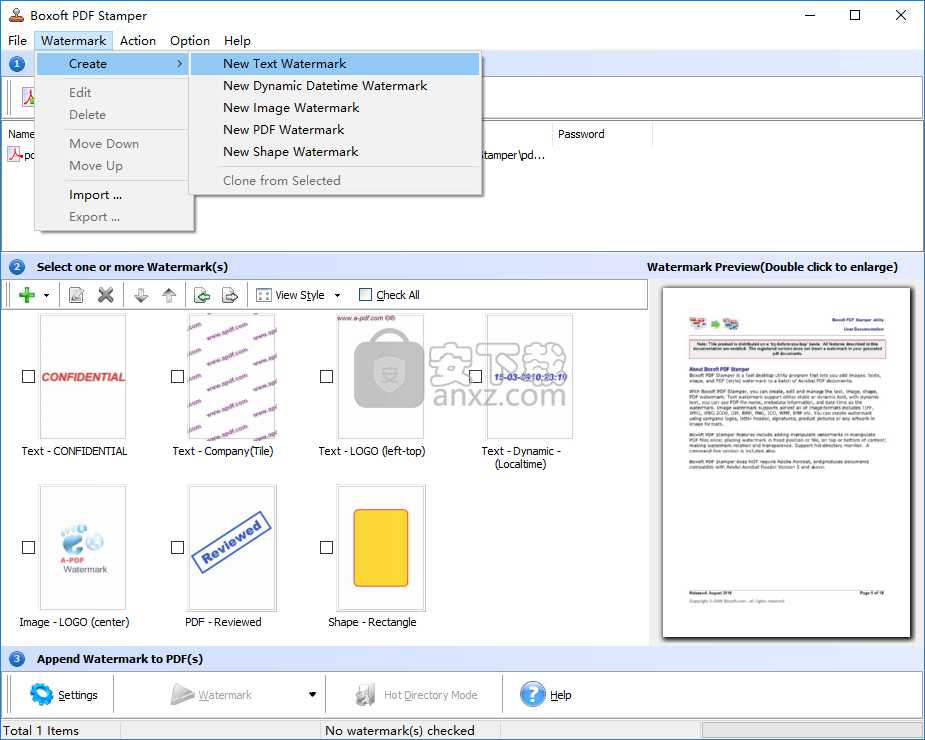The width and height of the screenshot is (925, 740).
Task: Check the Text - Dynamic (Localtime) watermark box
Action: point(475,376)
